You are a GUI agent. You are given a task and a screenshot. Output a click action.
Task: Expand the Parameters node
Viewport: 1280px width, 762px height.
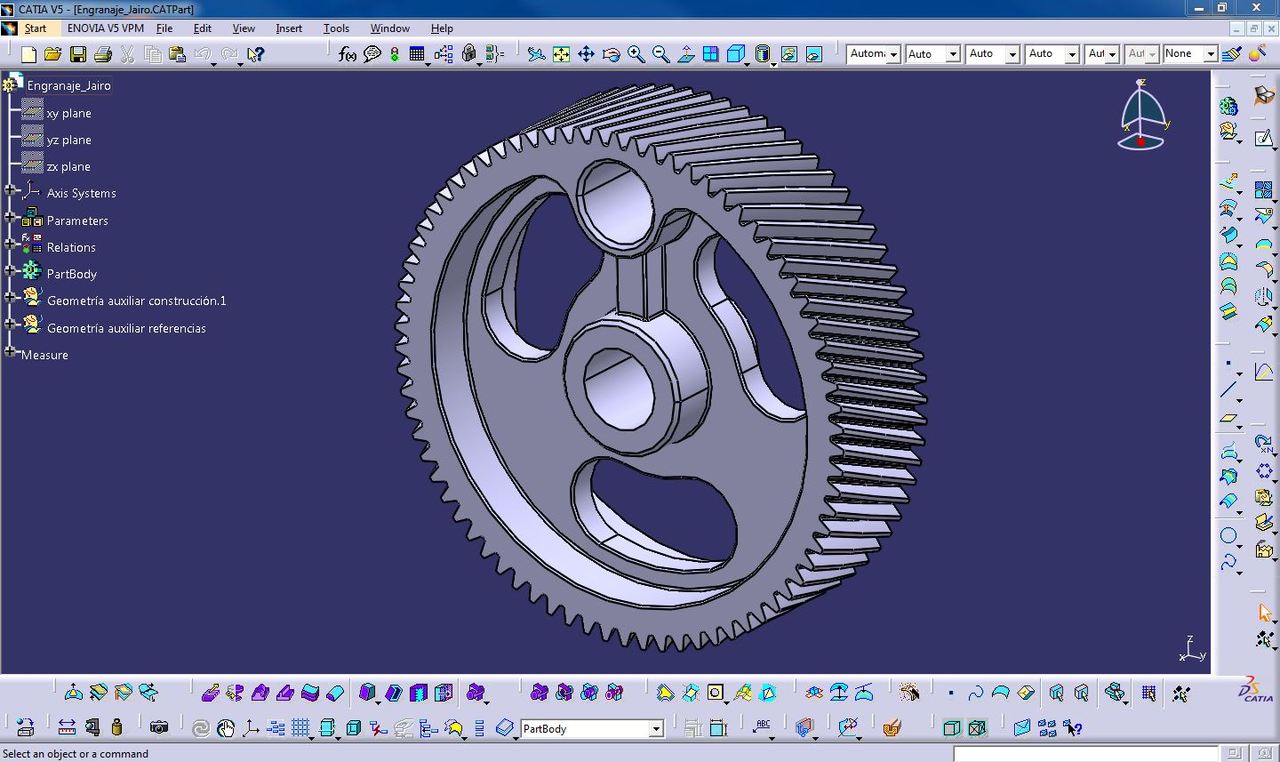coord(10,217)
